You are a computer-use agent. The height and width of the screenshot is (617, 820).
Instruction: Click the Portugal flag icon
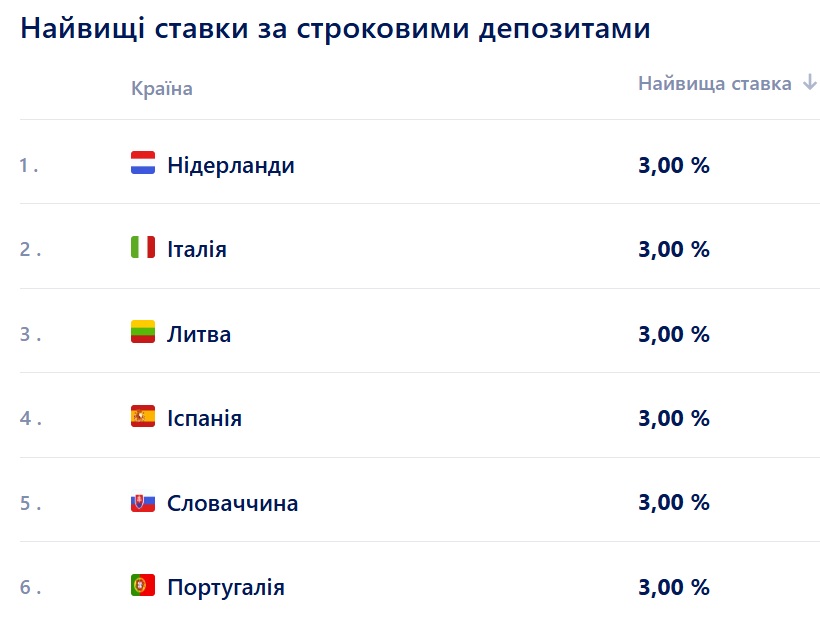pos(143,585)
